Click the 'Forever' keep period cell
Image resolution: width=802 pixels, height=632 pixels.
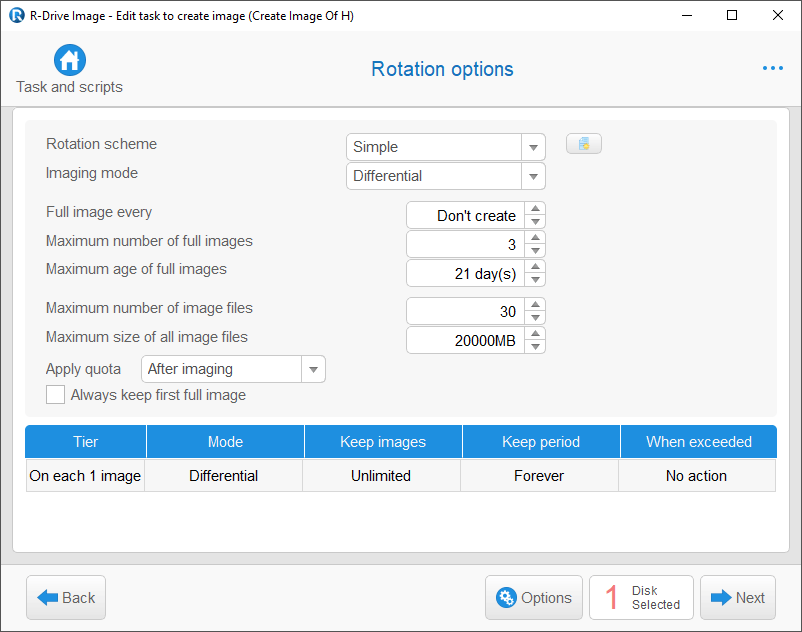click(539, 476)
